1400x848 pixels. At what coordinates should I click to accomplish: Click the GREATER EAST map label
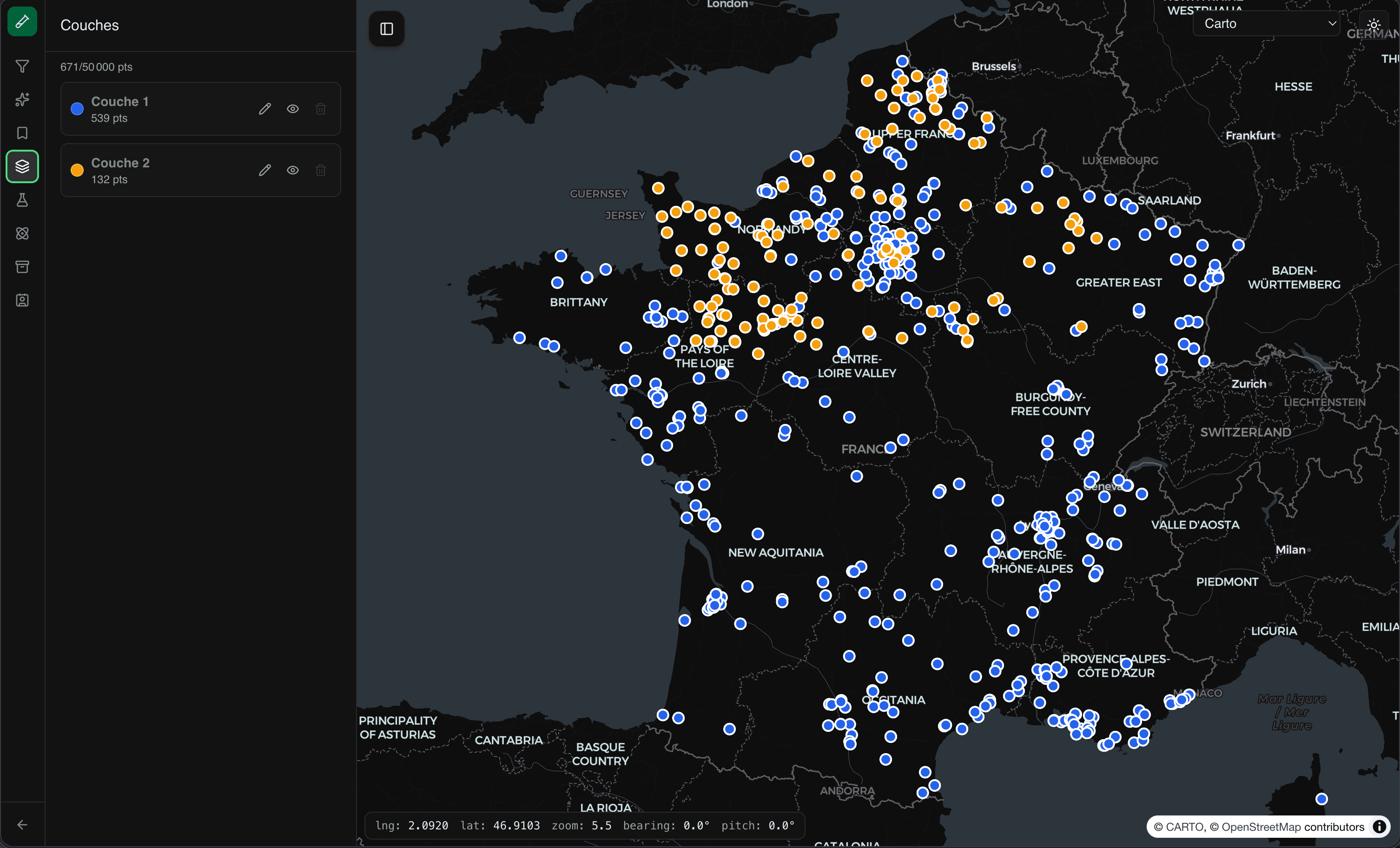point(1119,283)
